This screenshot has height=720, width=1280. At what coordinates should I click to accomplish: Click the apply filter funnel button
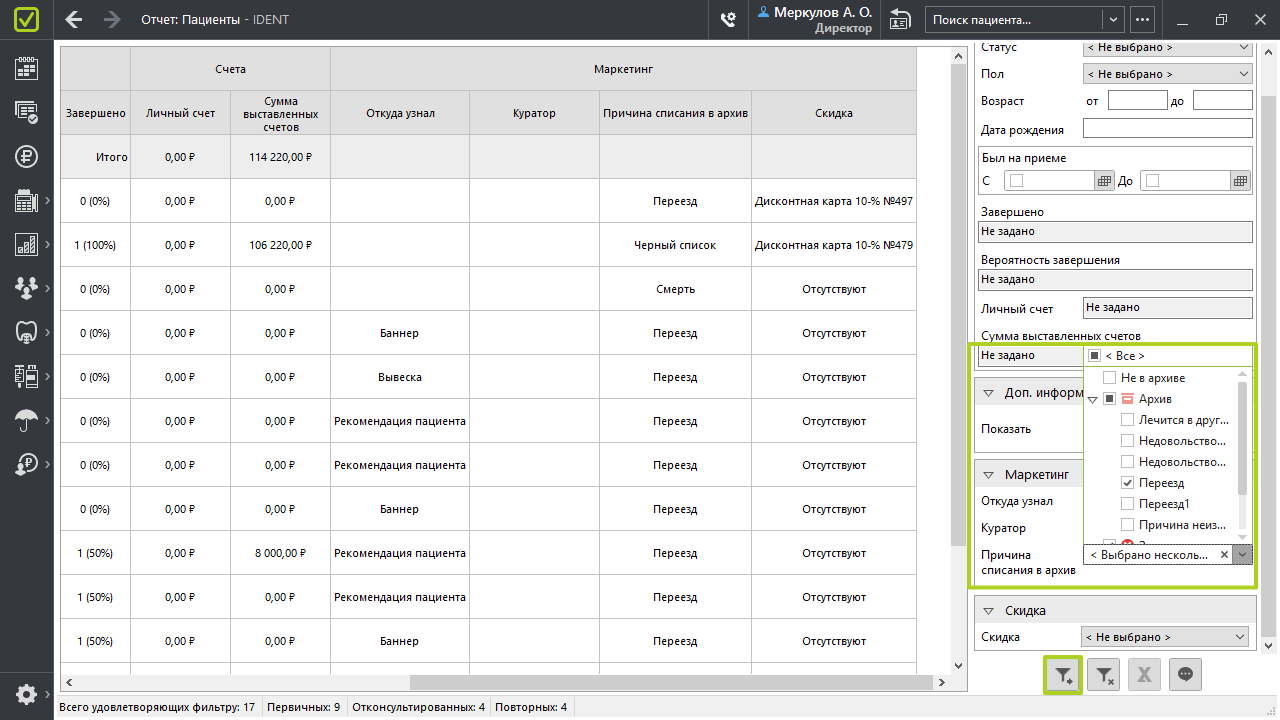click(1063, 676)
